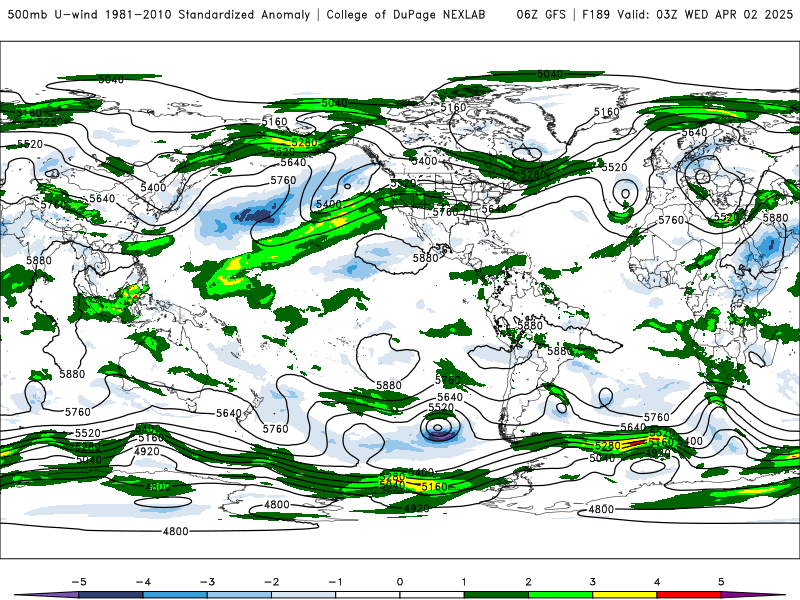
Task: Click the "06Z GFS" model run label
Action: pyautogui.click(x=541, y=14)
